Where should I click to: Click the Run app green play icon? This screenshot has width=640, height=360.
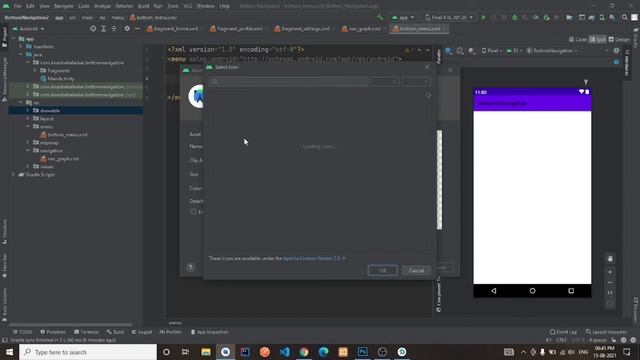point(484,18)
